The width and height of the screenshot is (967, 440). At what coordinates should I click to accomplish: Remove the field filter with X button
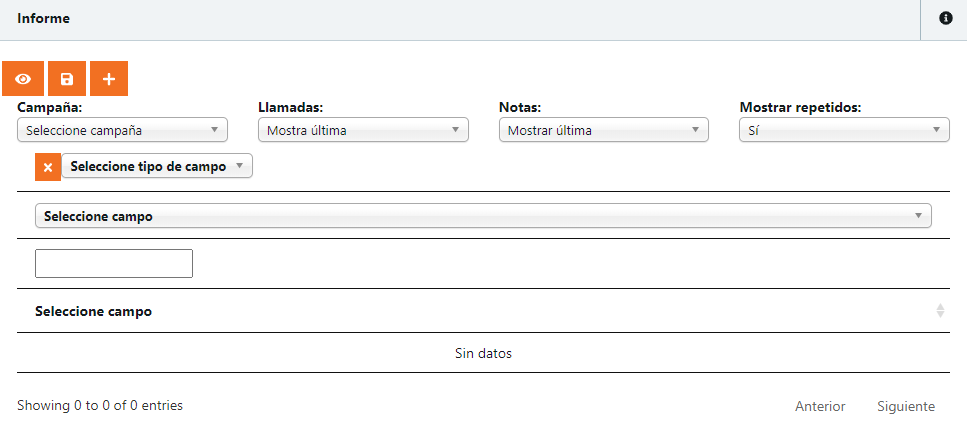[x=48, y=167]
